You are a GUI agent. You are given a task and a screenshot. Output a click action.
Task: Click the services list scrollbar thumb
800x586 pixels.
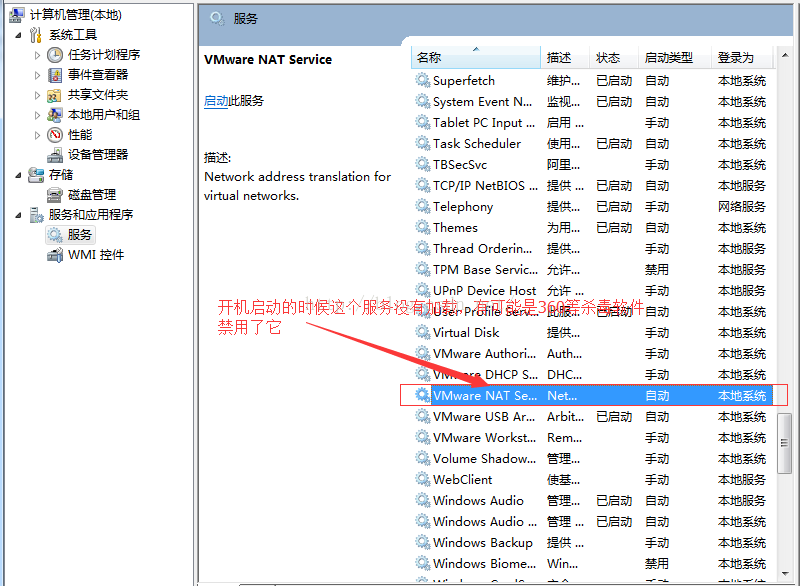(x=784, y=443)
